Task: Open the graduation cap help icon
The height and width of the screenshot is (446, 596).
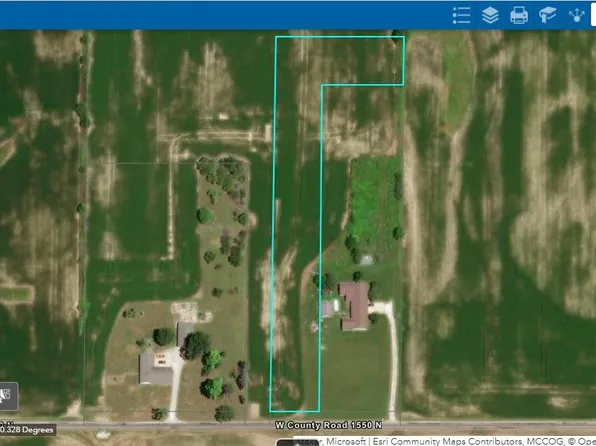Action: pos(548,15)
